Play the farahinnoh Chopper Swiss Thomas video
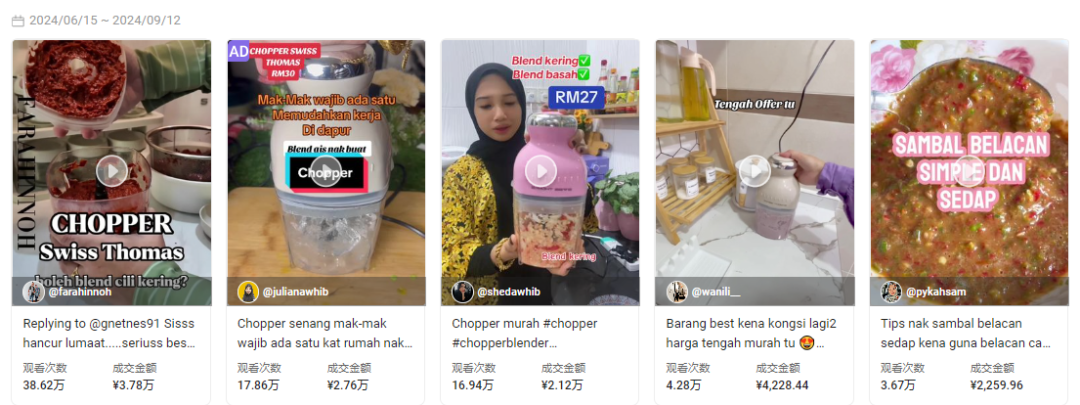Screen dimensions: 1080x405 point(112,172)
